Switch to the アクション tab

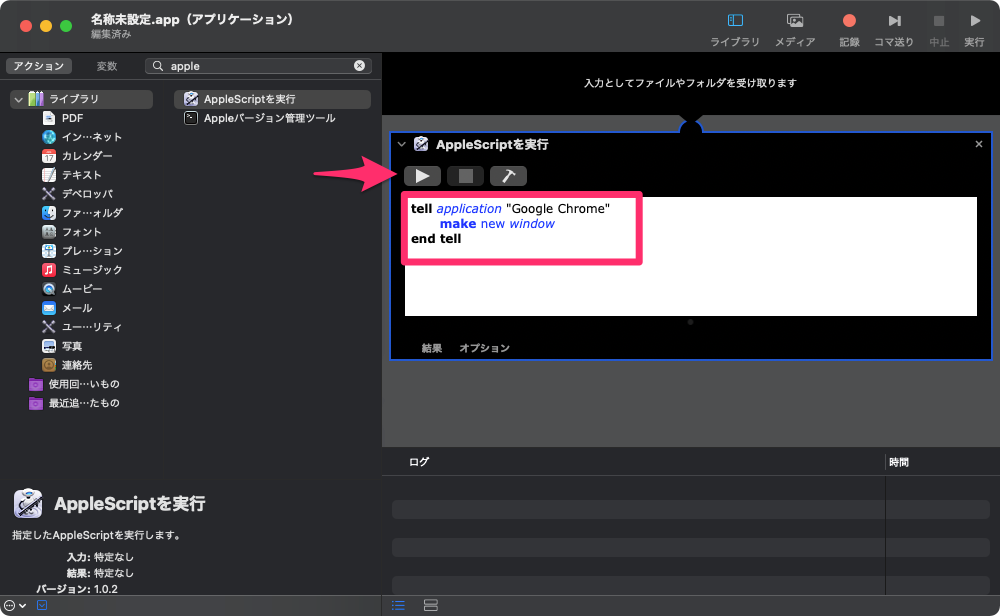[x=39, y=66]
